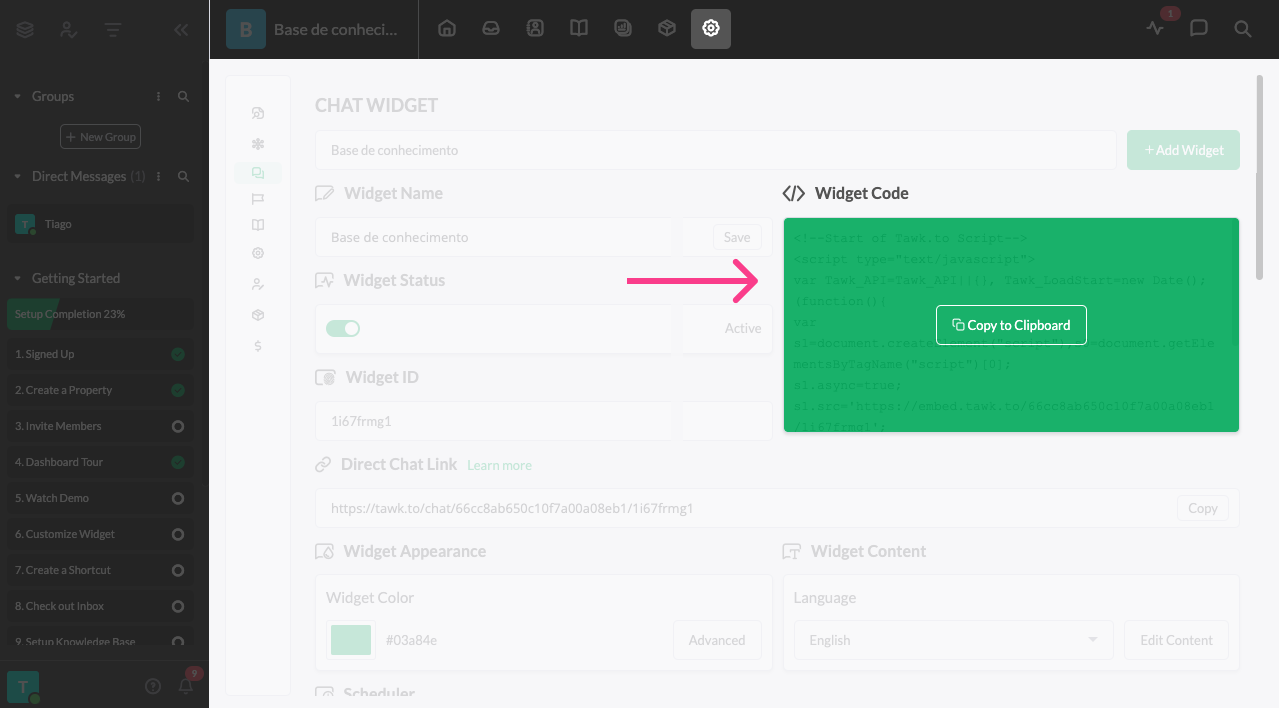This screenshot has width=1279, height=708.
Task: Toggle the Widget Status switch
Action: [343, 328]
